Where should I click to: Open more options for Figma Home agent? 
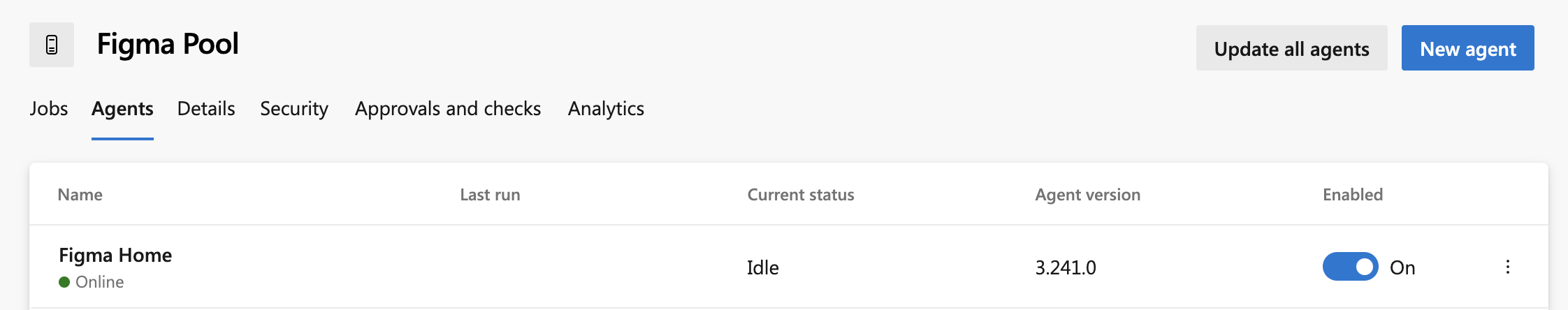click(x=1507, y=267)
